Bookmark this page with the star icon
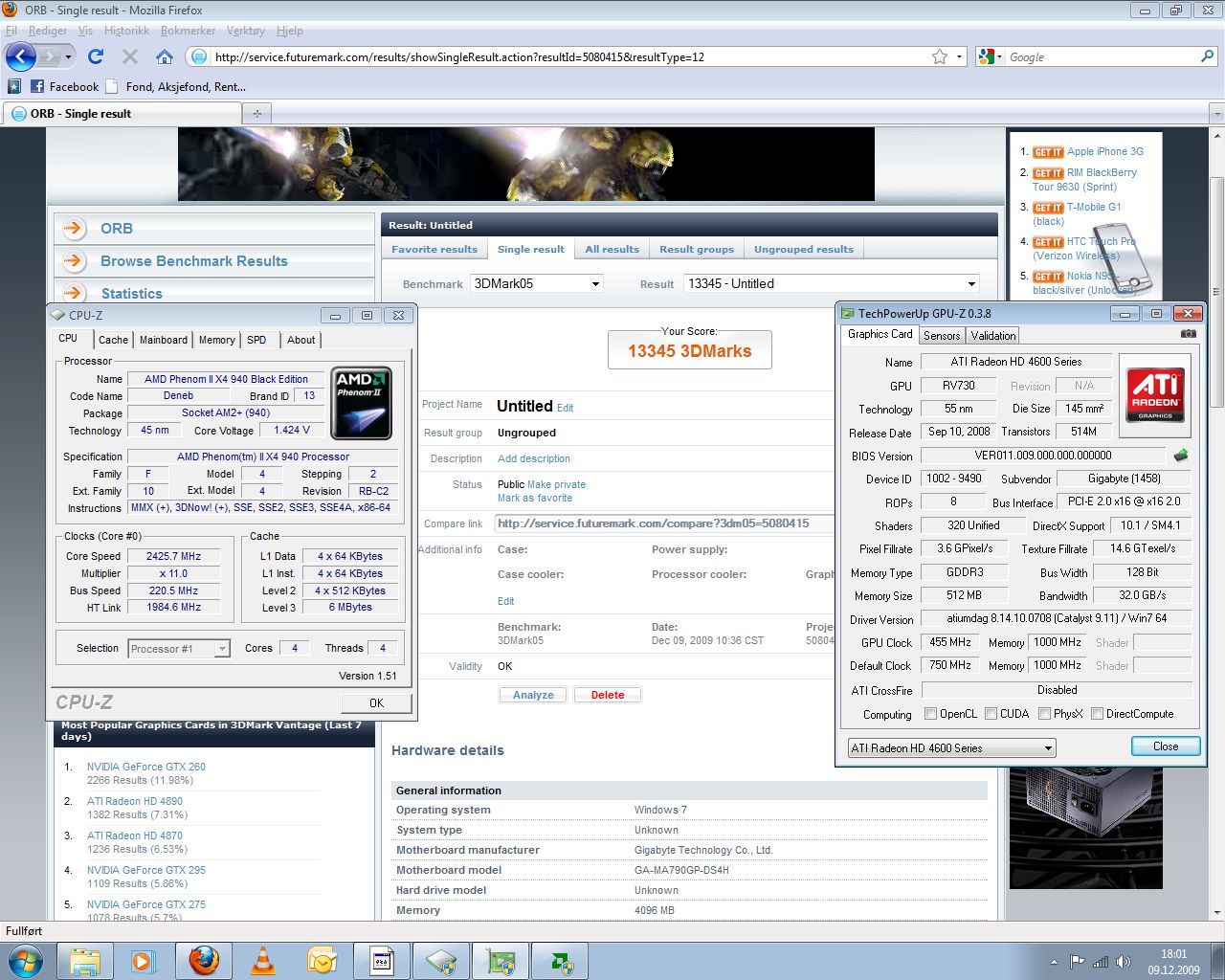The width and height of the screenshot is (1225, 980). tap(940, 56)
